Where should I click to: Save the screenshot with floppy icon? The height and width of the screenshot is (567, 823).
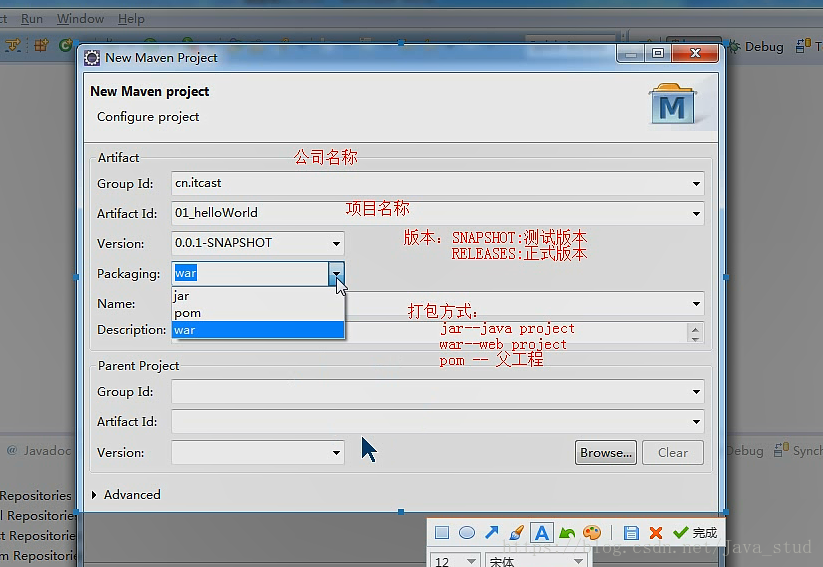(631, 533)
